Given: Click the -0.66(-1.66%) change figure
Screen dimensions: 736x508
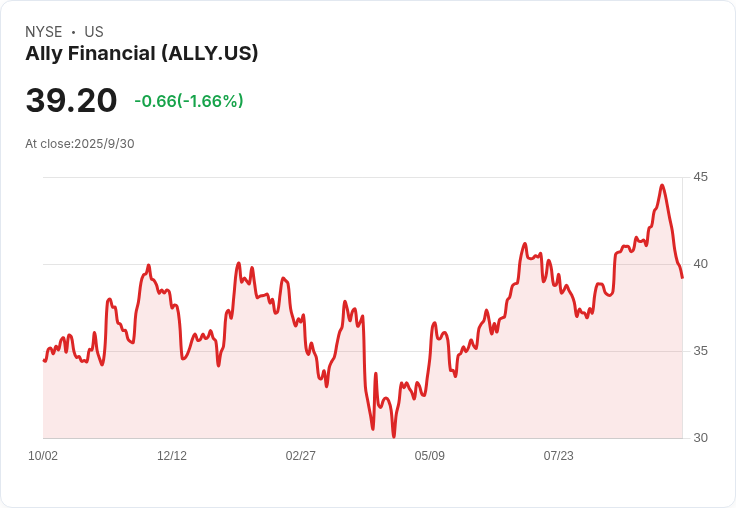Looking at the screenshot, I should pyautogui.click(x=189, y=101).
